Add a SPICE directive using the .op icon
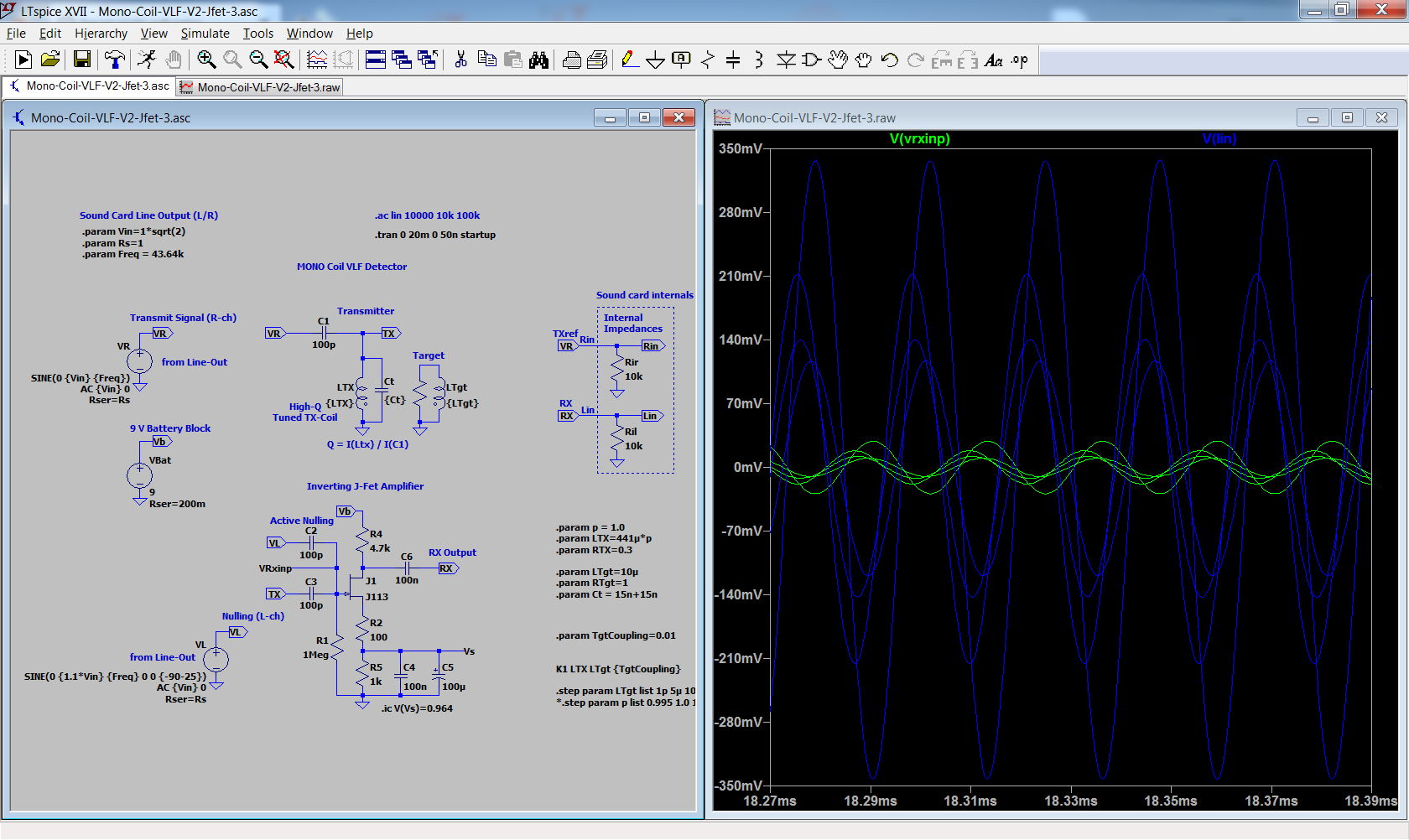 pos(1019,60)
